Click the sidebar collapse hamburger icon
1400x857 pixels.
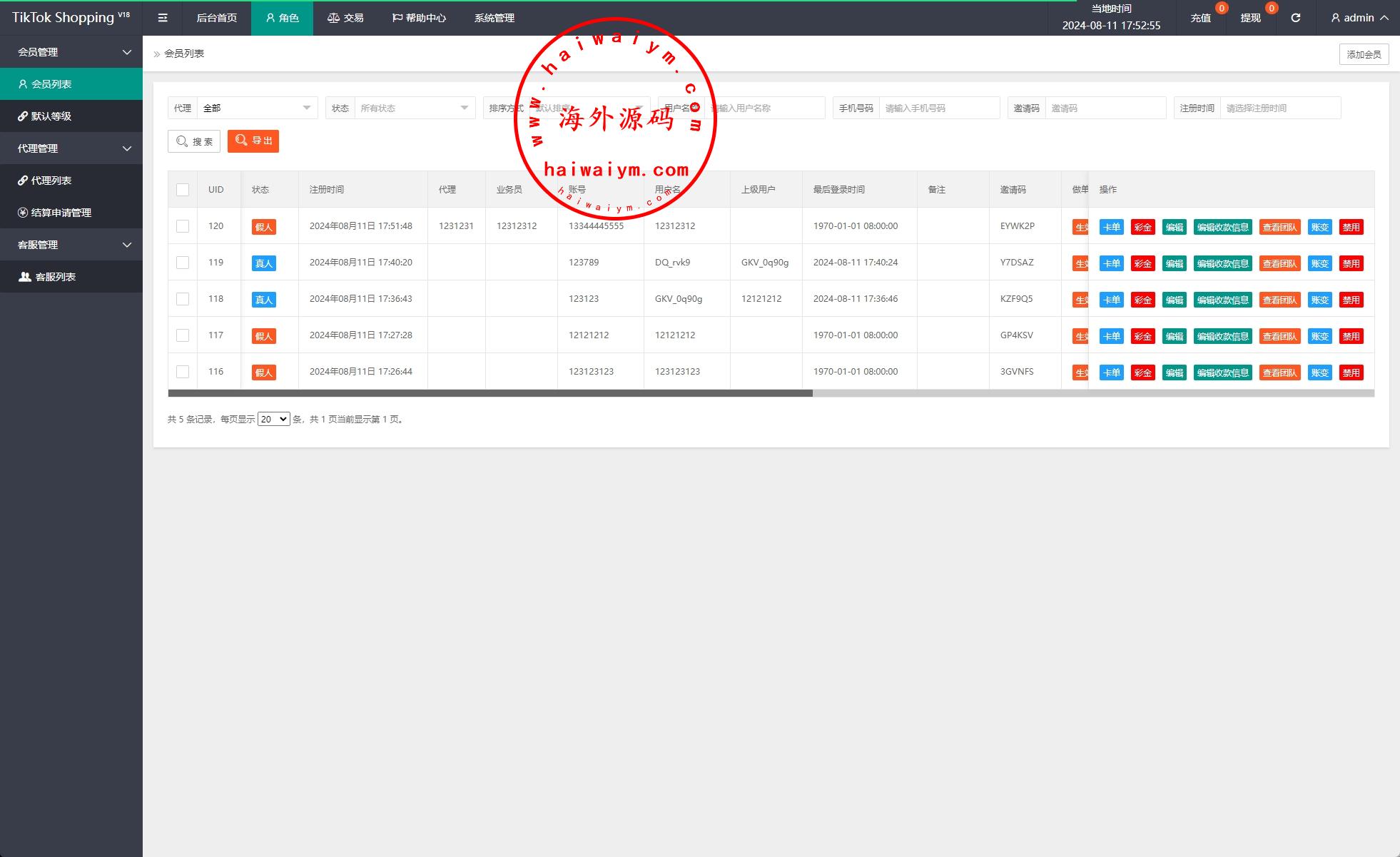(x=163, y=18)
